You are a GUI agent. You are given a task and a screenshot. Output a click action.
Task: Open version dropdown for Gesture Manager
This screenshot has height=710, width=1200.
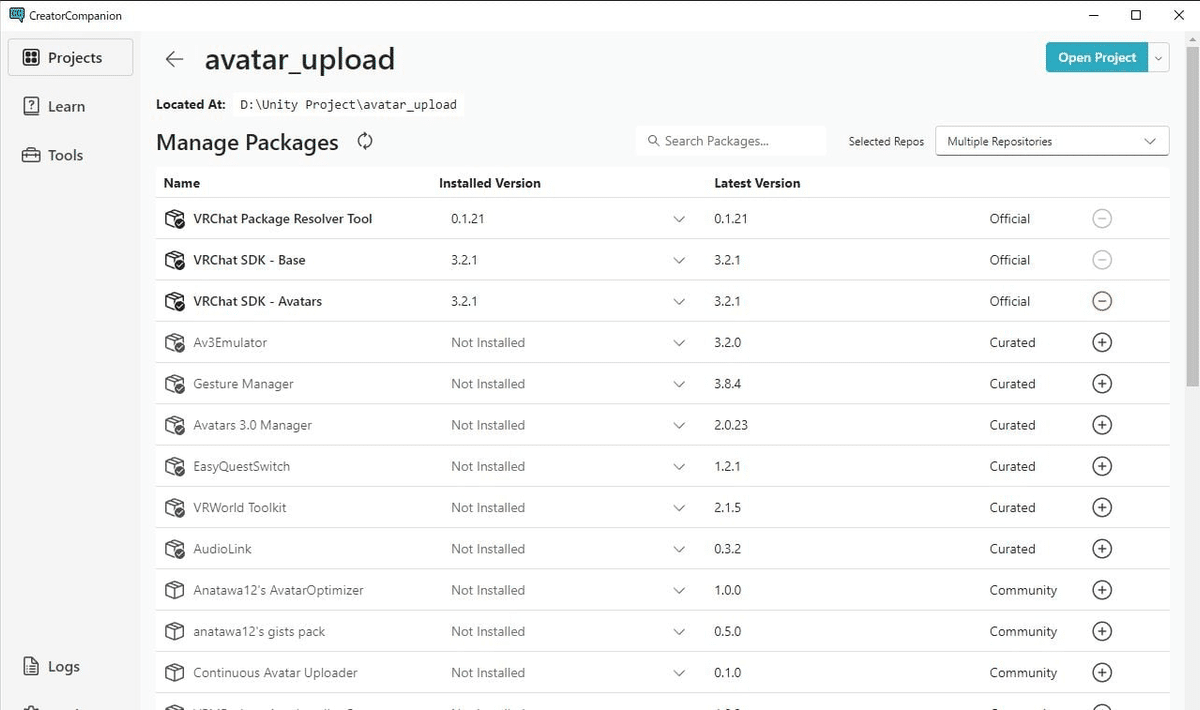pyautogui.click(x=680, y=384)
